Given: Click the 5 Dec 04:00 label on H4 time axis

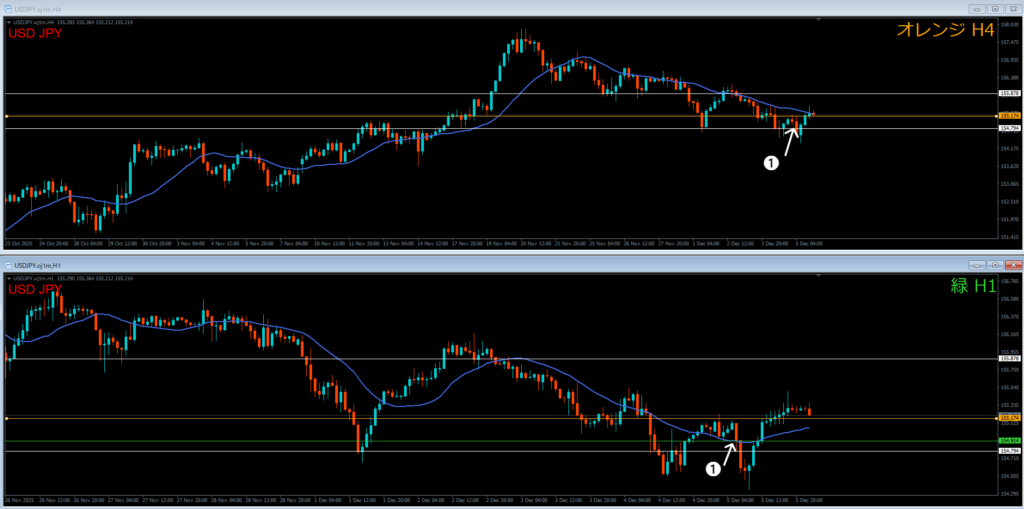Looking at the screenshot, I should [810, 243].
